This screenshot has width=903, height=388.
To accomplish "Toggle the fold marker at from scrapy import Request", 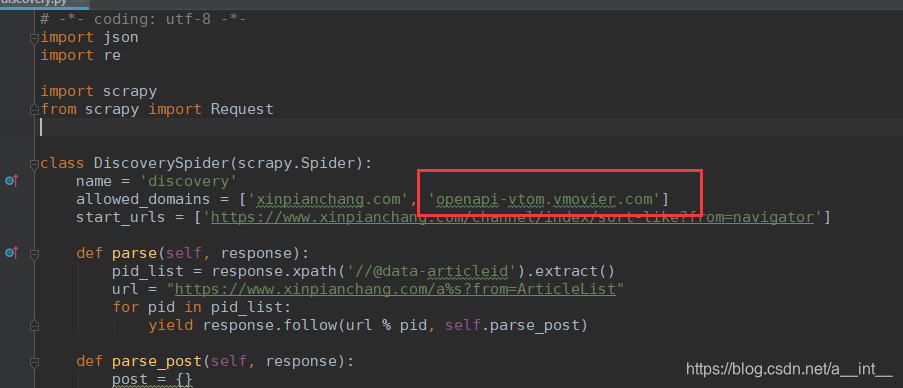I will [34, 109].
